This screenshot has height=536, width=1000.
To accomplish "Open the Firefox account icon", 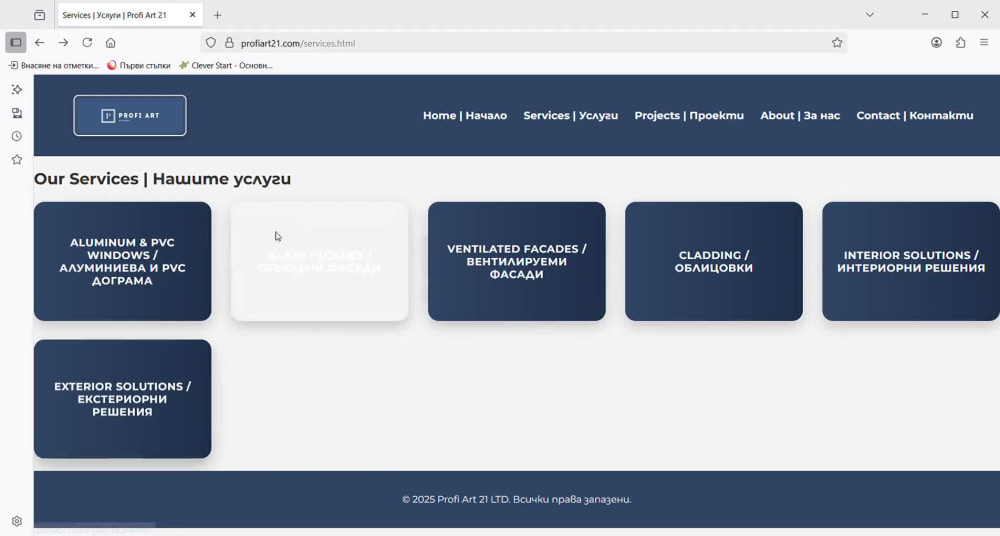I will coord(936,43).
